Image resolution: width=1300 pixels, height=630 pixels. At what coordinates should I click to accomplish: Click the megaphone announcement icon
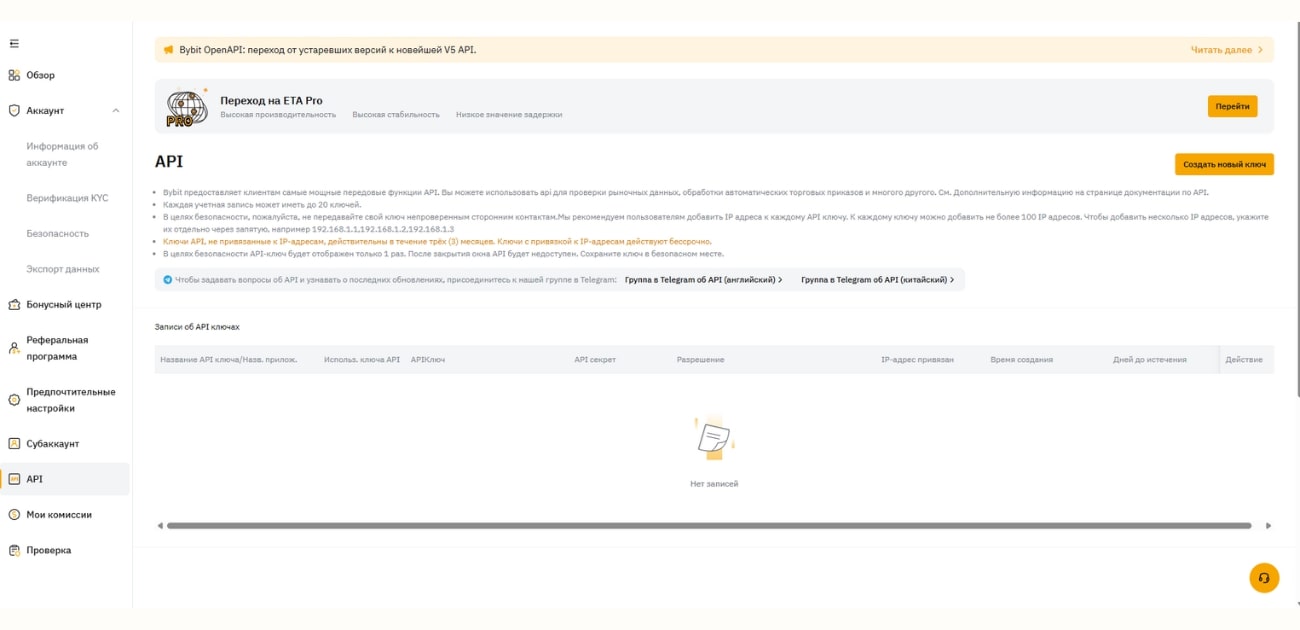click(x=169, y=49)
